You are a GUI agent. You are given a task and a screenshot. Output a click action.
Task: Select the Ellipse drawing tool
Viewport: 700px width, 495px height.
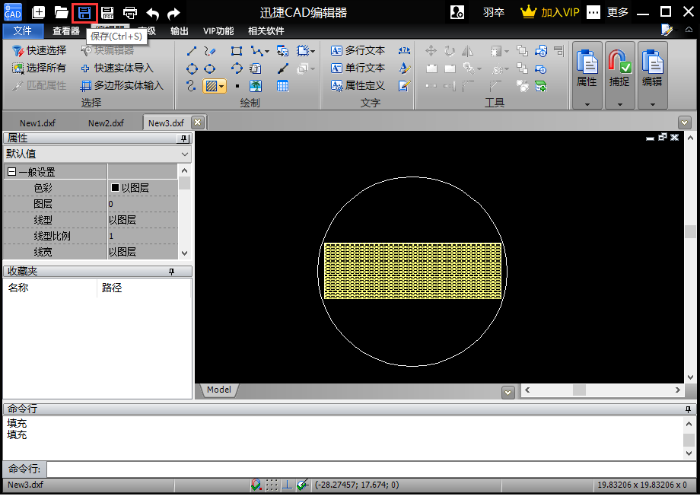(x=209, y=69)
